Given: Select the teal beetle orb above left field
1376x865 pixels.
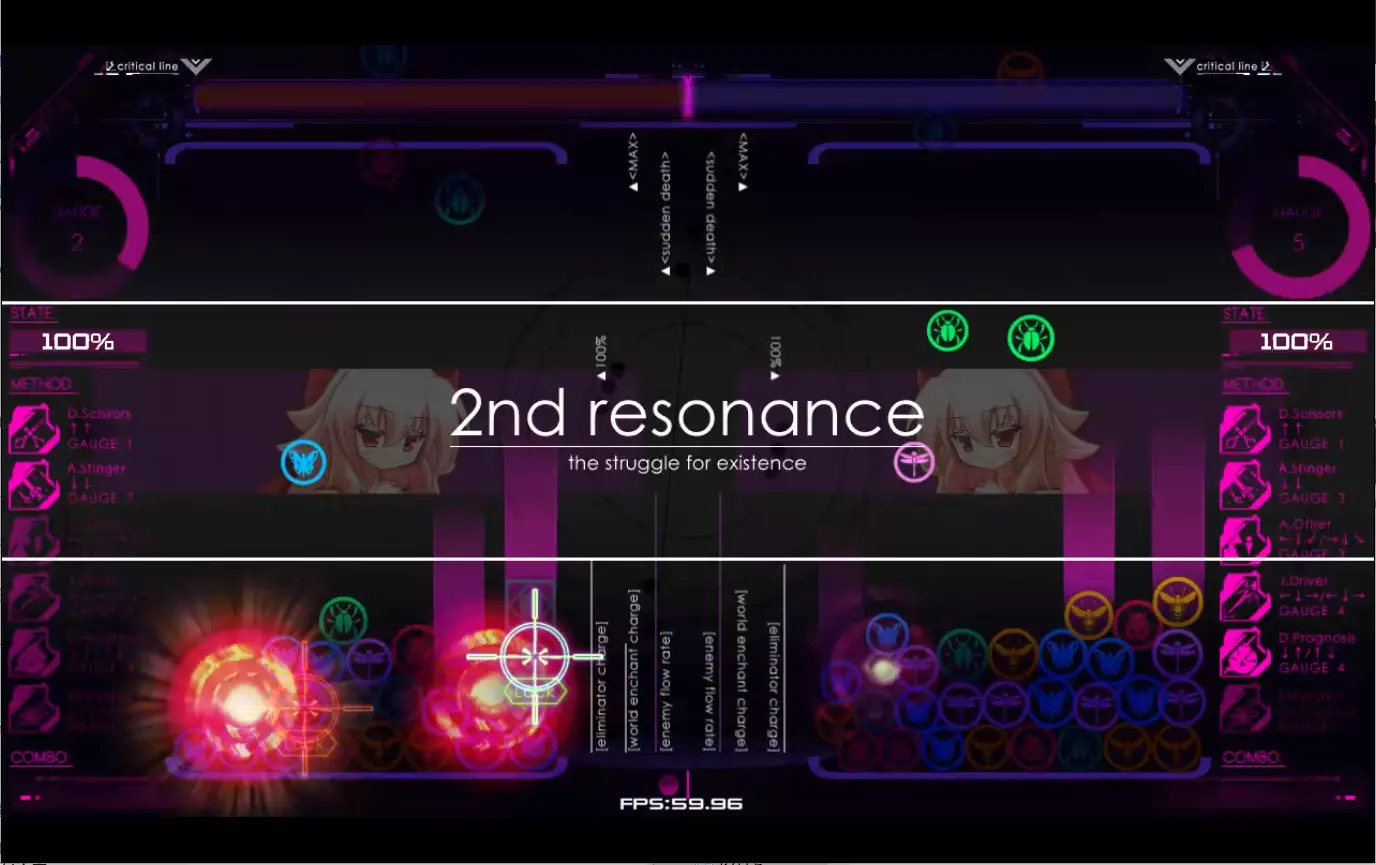Looking at the screenshot, I should pos(460,200).
